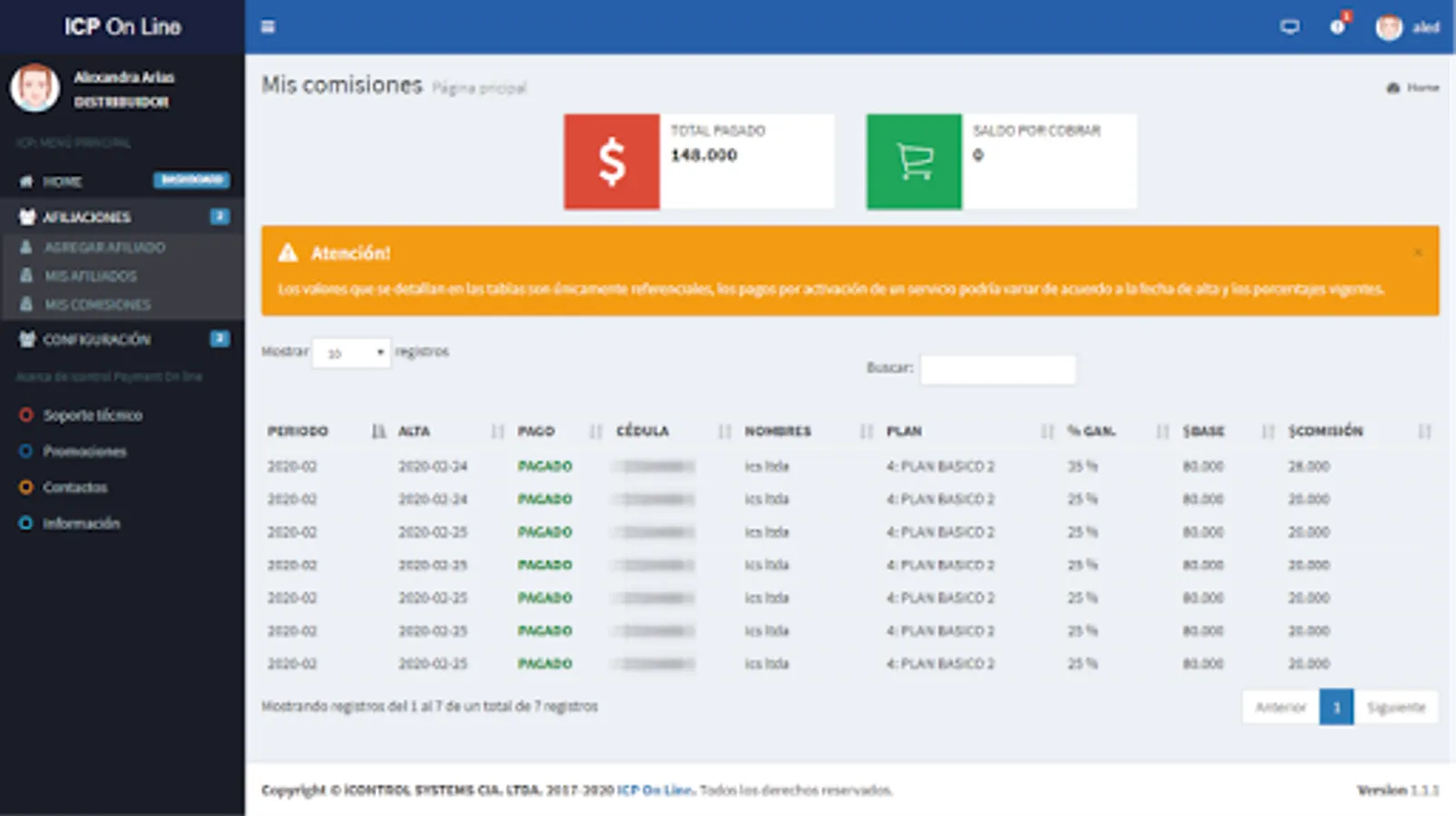Click the SALDO POR COBRAR label
1456x816 pixels.
click(1036, 131)
